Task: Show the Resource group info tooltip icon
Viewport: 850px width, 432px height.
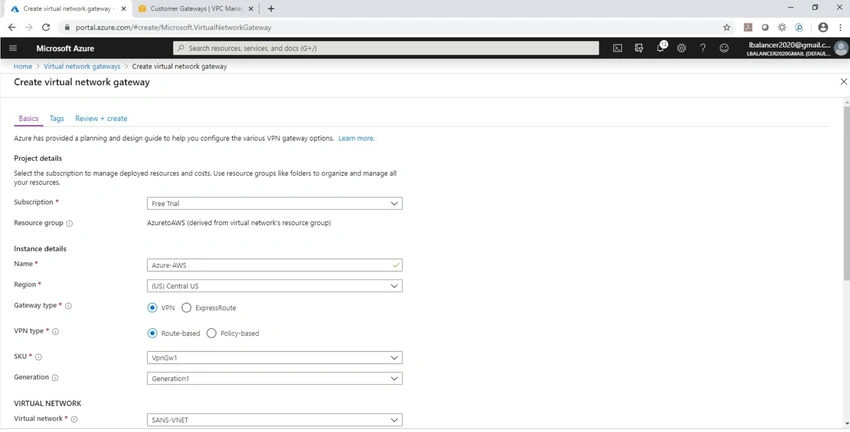Action: pyautogui.click(x=69, y=223)
